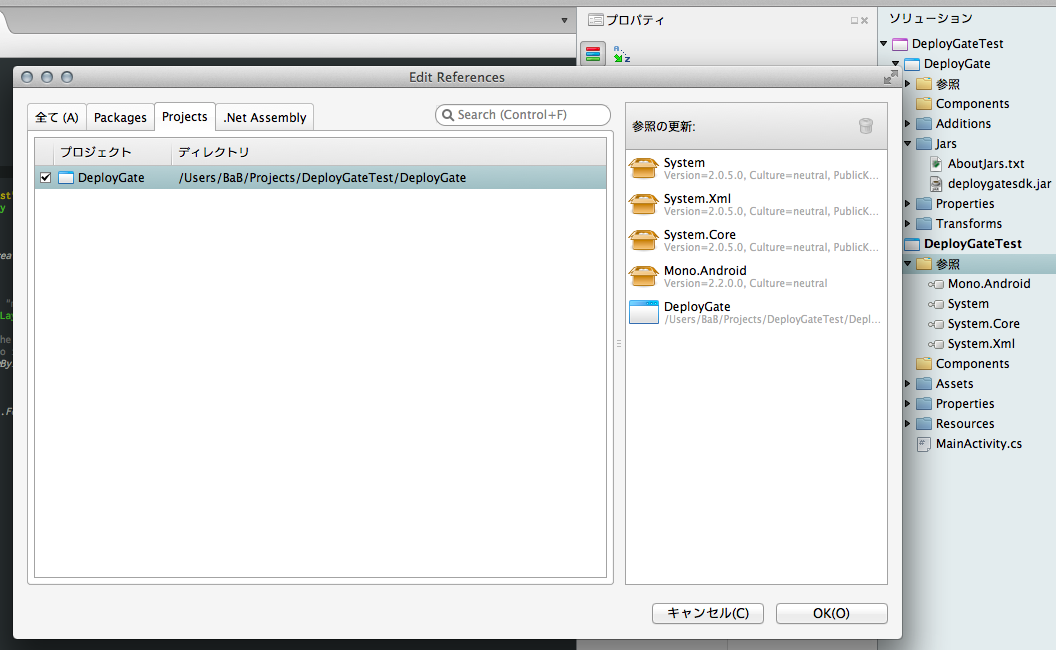Viewport: 1056px width, 650px height.
Task: Select the /Users/BaB/Projects/DeployGateTest/DeployGate directory path
Action: [x=322, y=178]
